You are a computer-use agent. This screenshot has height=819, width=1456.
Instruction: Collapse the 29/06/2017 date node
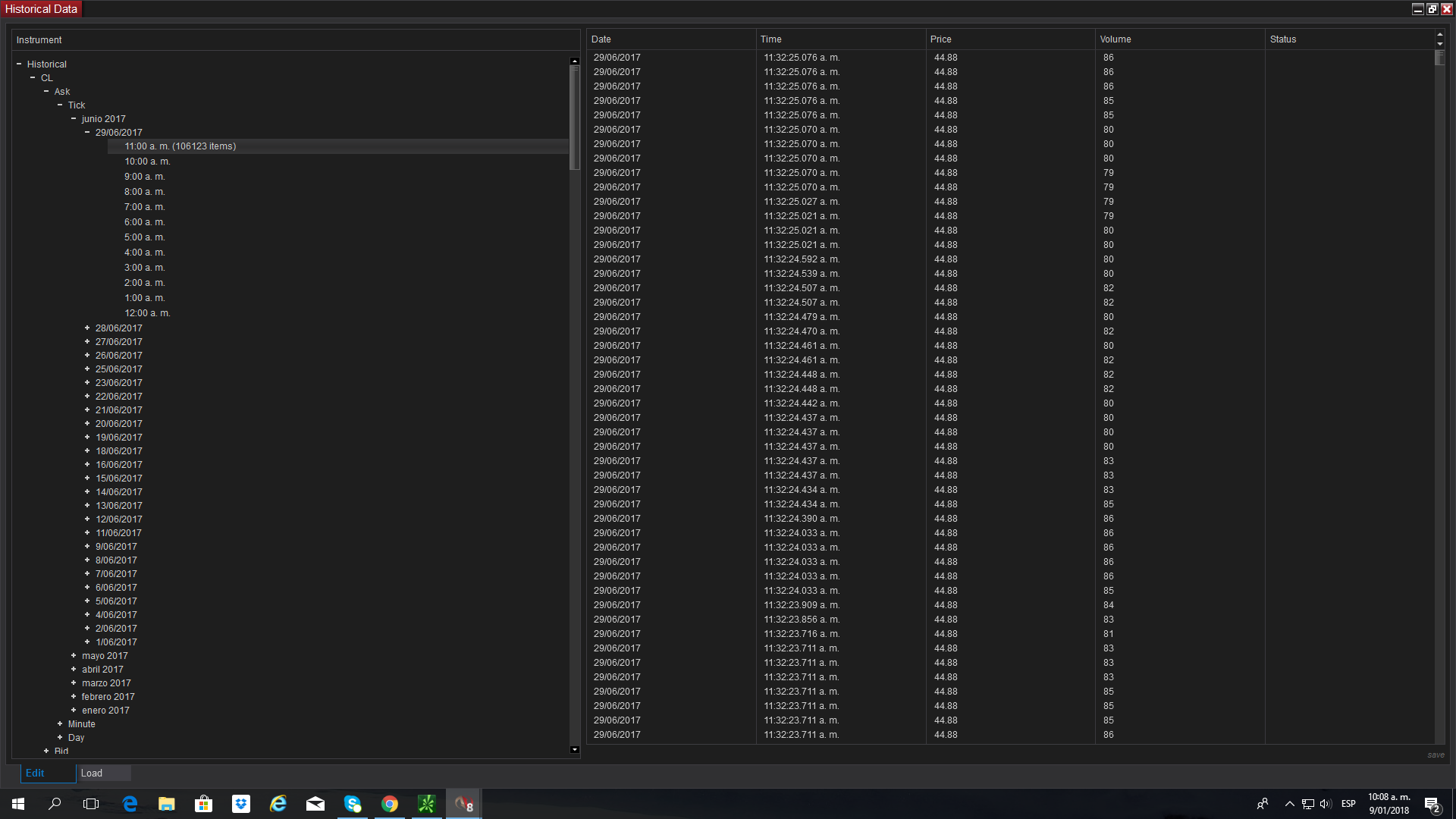[87, 132]
